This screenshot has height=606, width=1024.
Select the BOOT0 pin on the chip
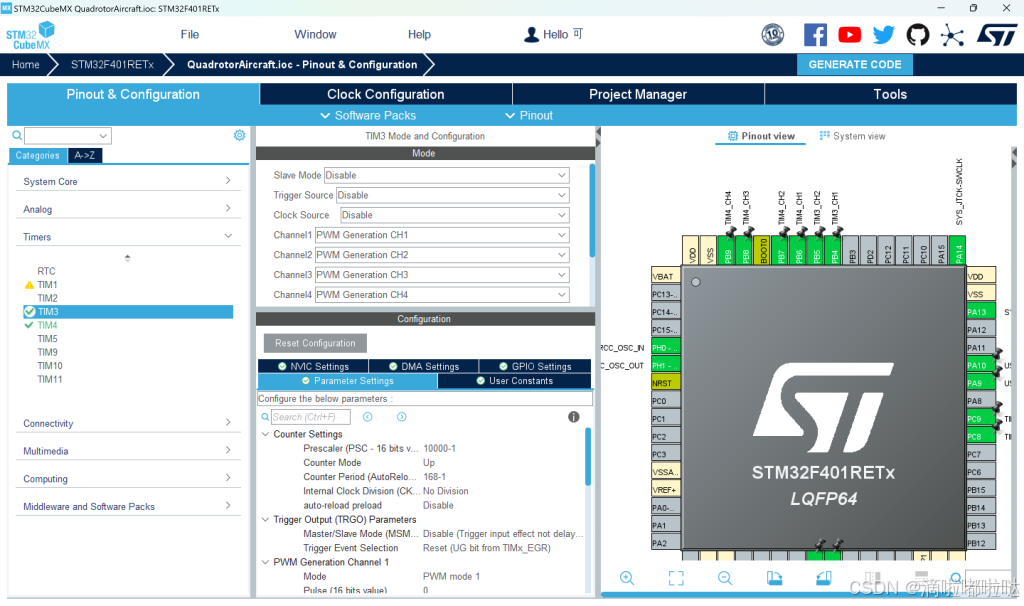pos(763,251)
